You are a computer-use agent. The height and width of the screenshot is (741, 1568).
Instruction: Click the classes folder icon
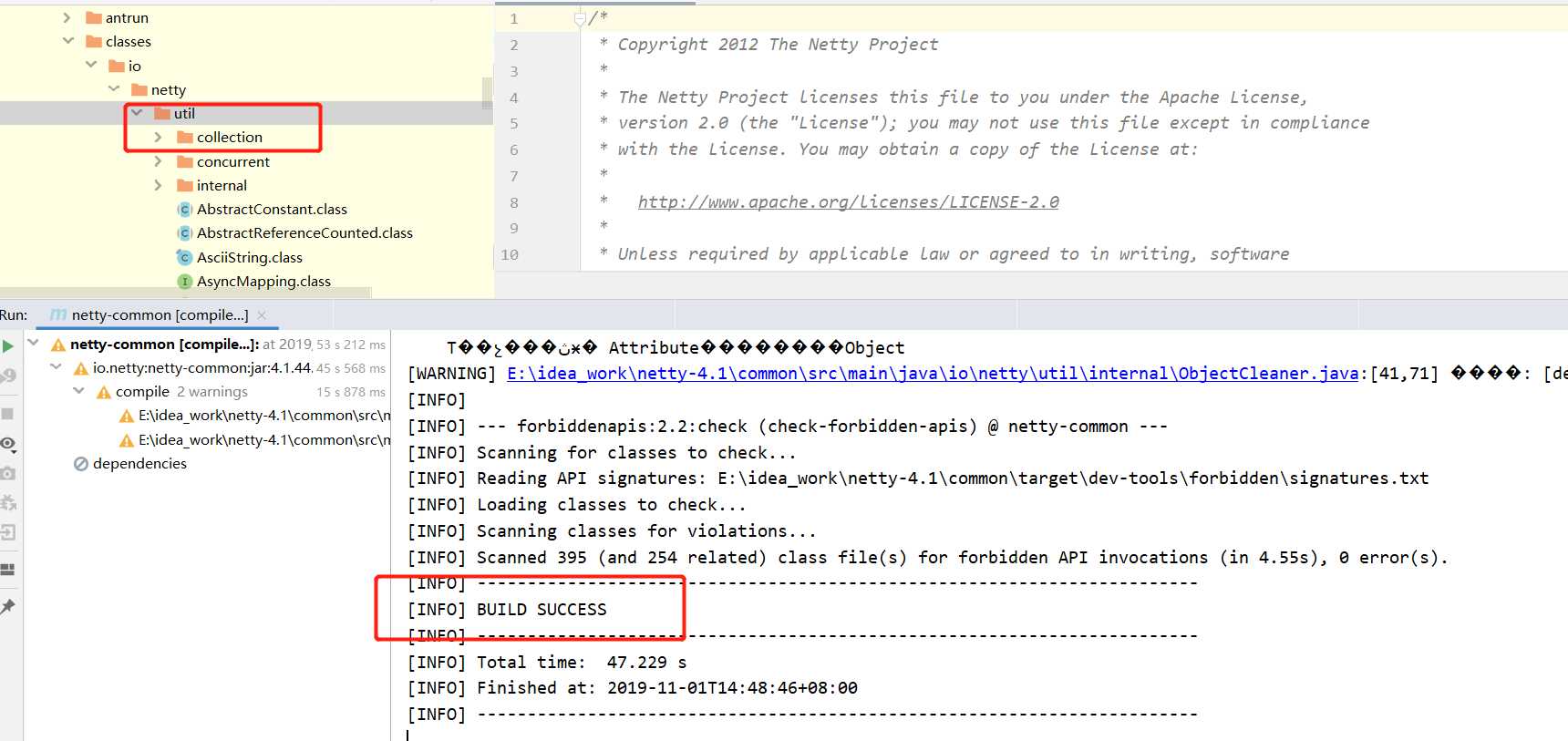94,41
